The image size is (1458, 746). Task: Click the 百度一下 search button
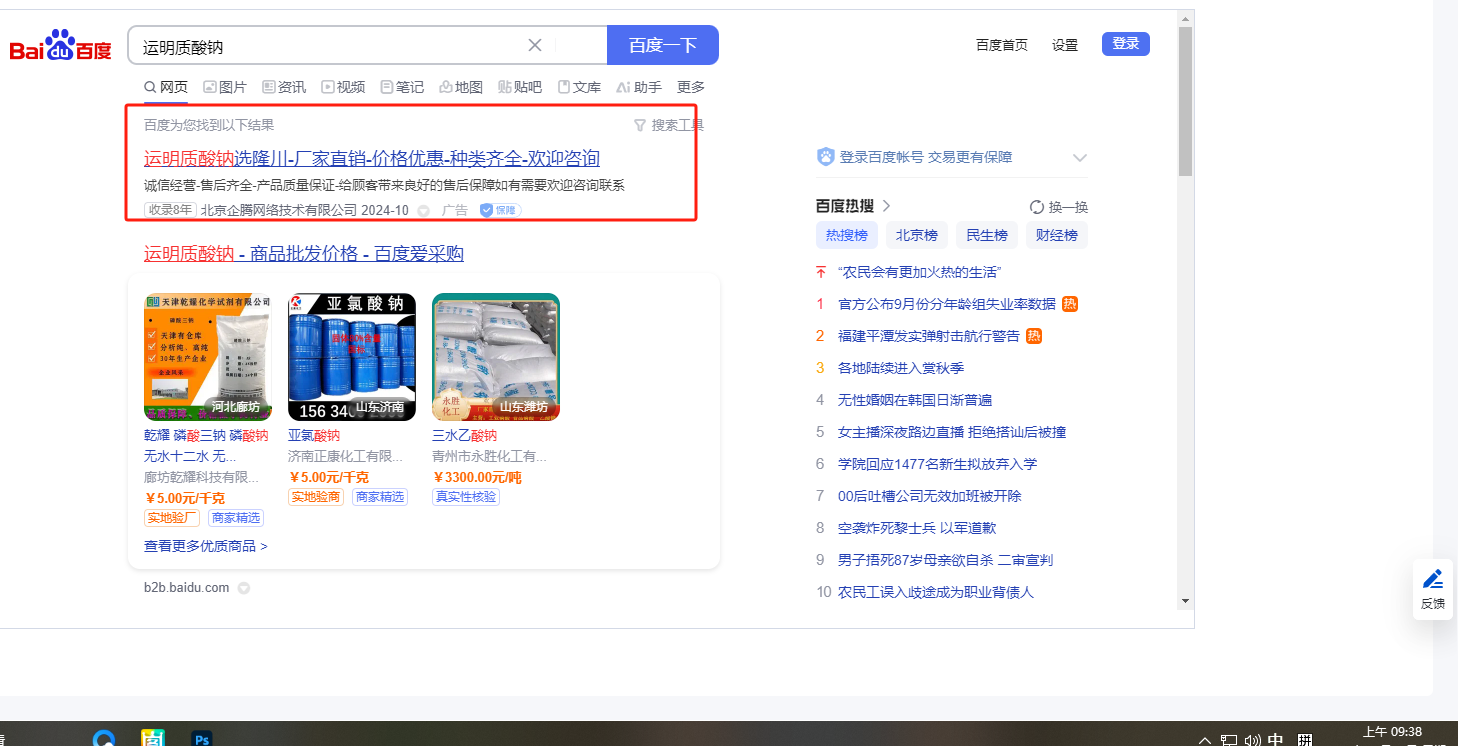663,45
